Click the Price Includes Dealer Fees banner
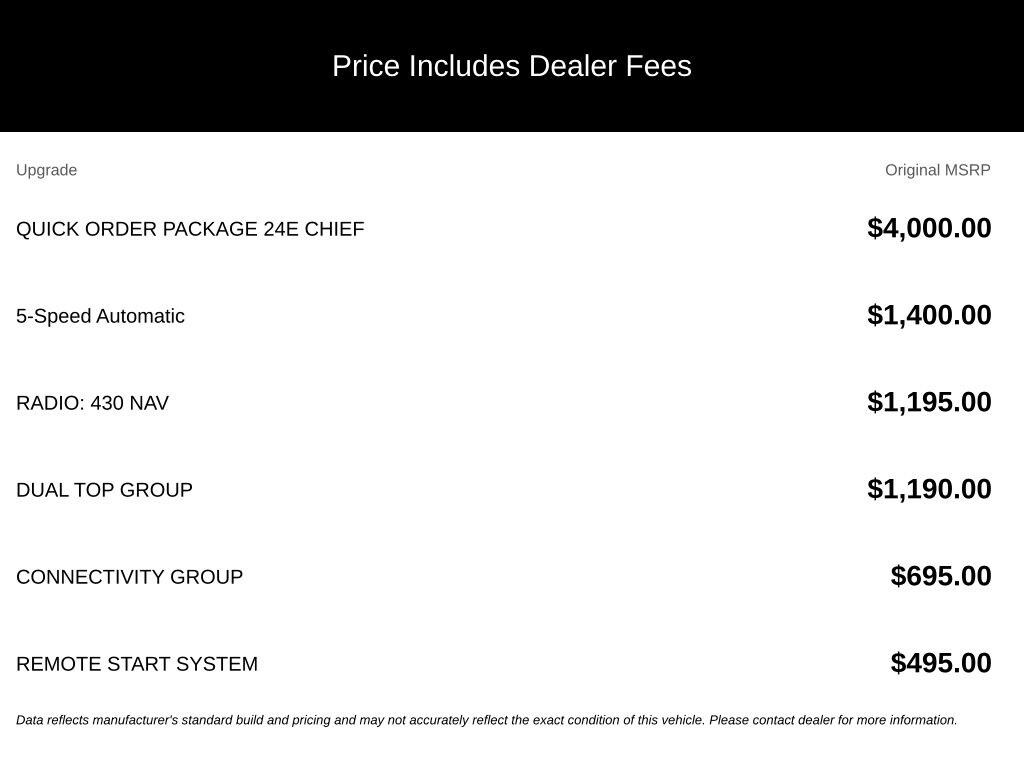Viewport: 1024px width, 768px height. pyautogui.click(x=512, y=66)
